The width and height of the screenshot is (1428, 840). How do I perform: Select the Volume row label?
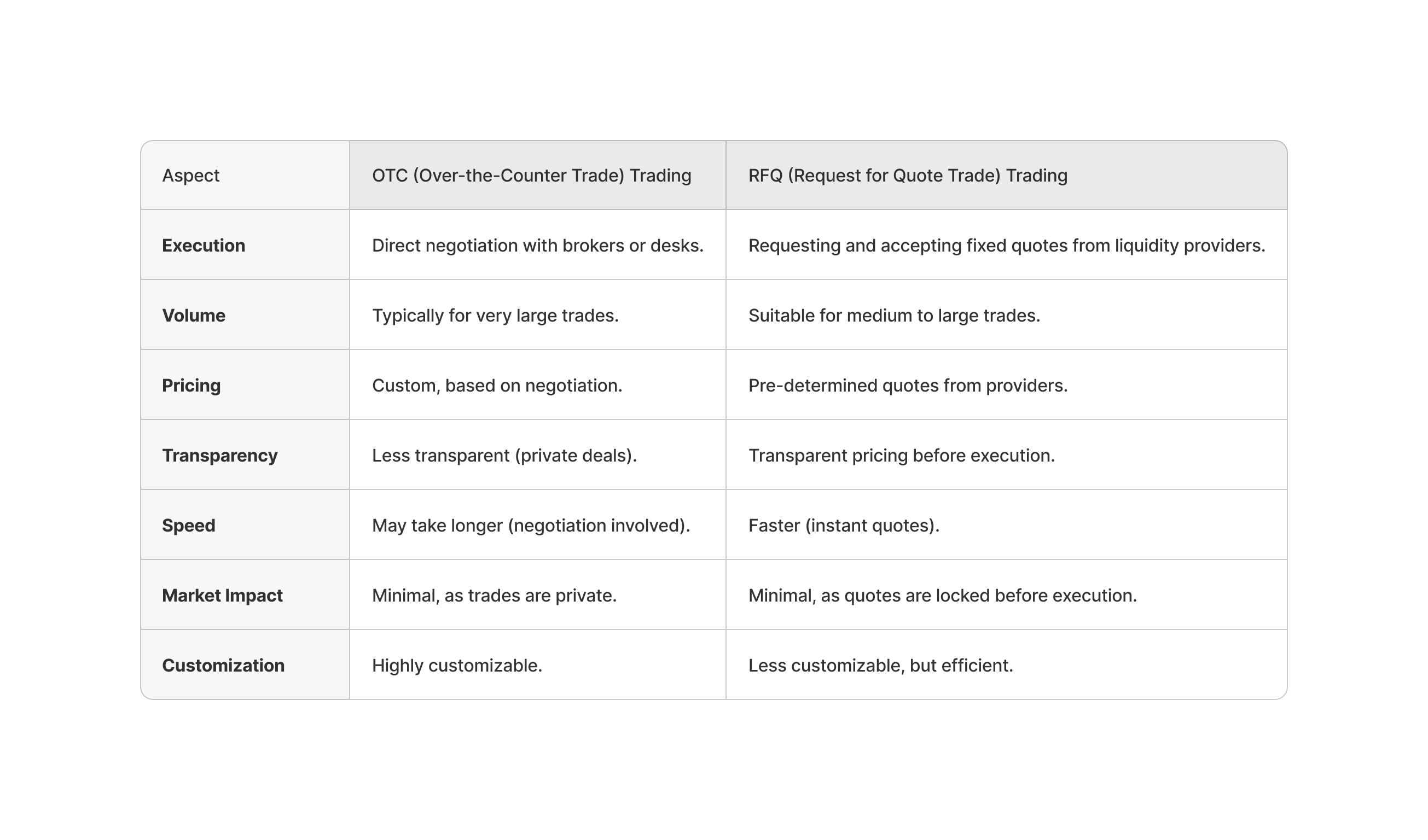[x=193, y=316]
